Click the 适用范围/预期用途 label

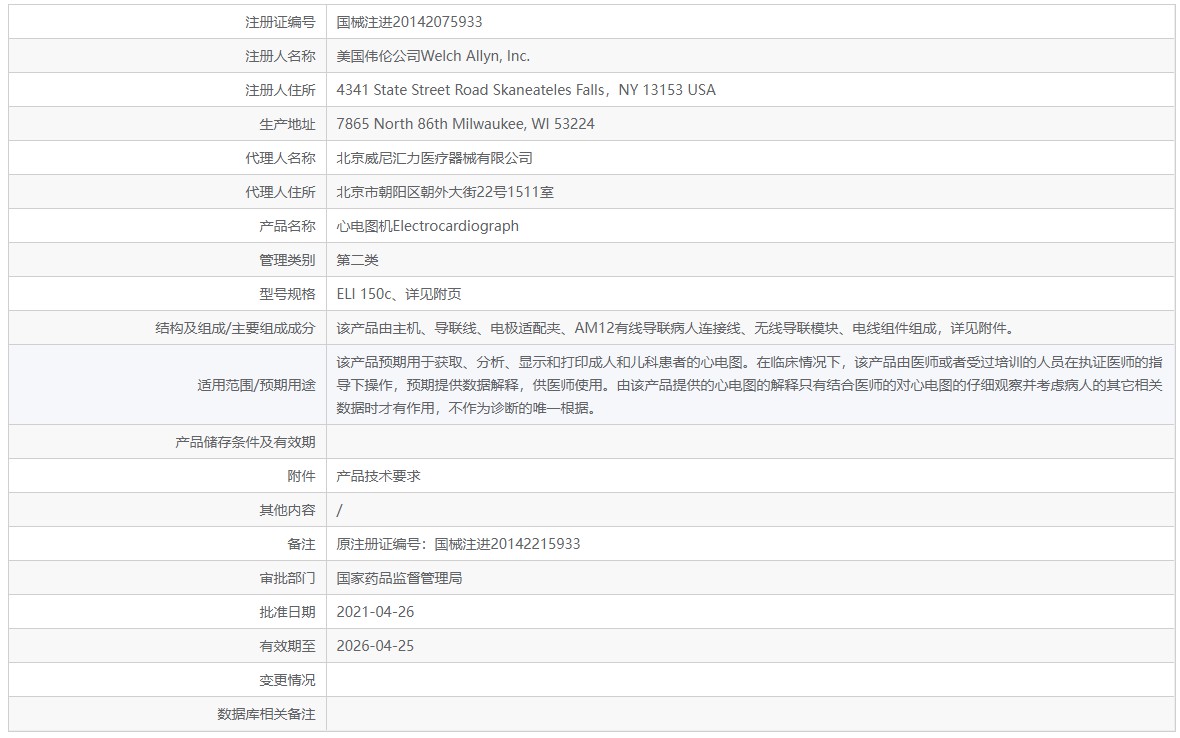pyautogui.click(x=256, y=385)
